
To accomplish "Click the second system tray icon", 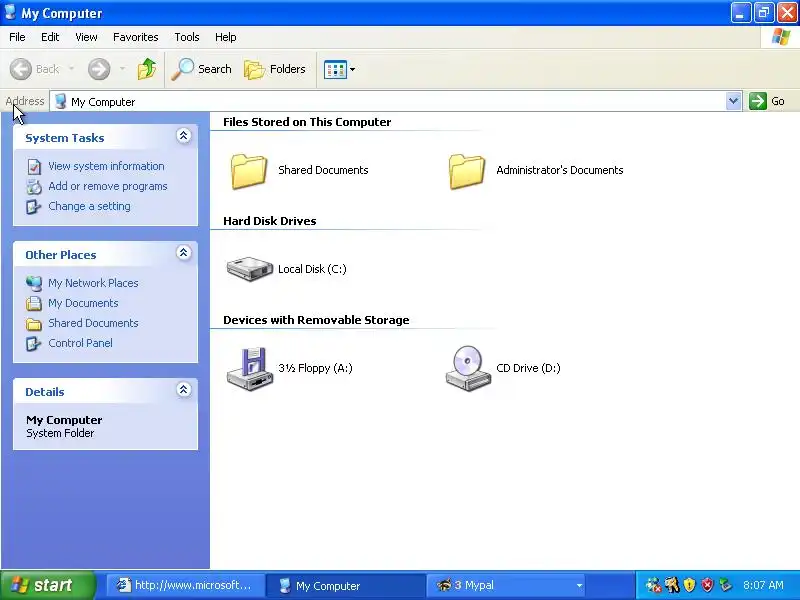I will [x=672, y=585].
